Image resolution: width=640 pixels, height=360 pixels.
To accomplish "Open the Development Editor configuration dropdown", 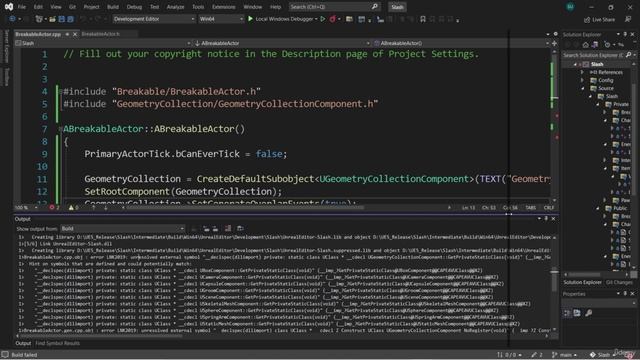I will point(153,19).
